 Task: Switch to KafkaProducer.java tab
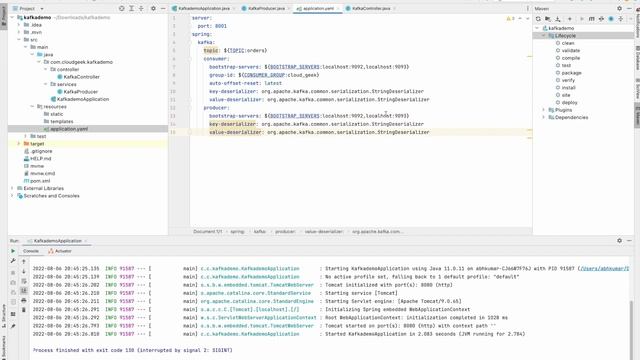[x=265, y=8]
